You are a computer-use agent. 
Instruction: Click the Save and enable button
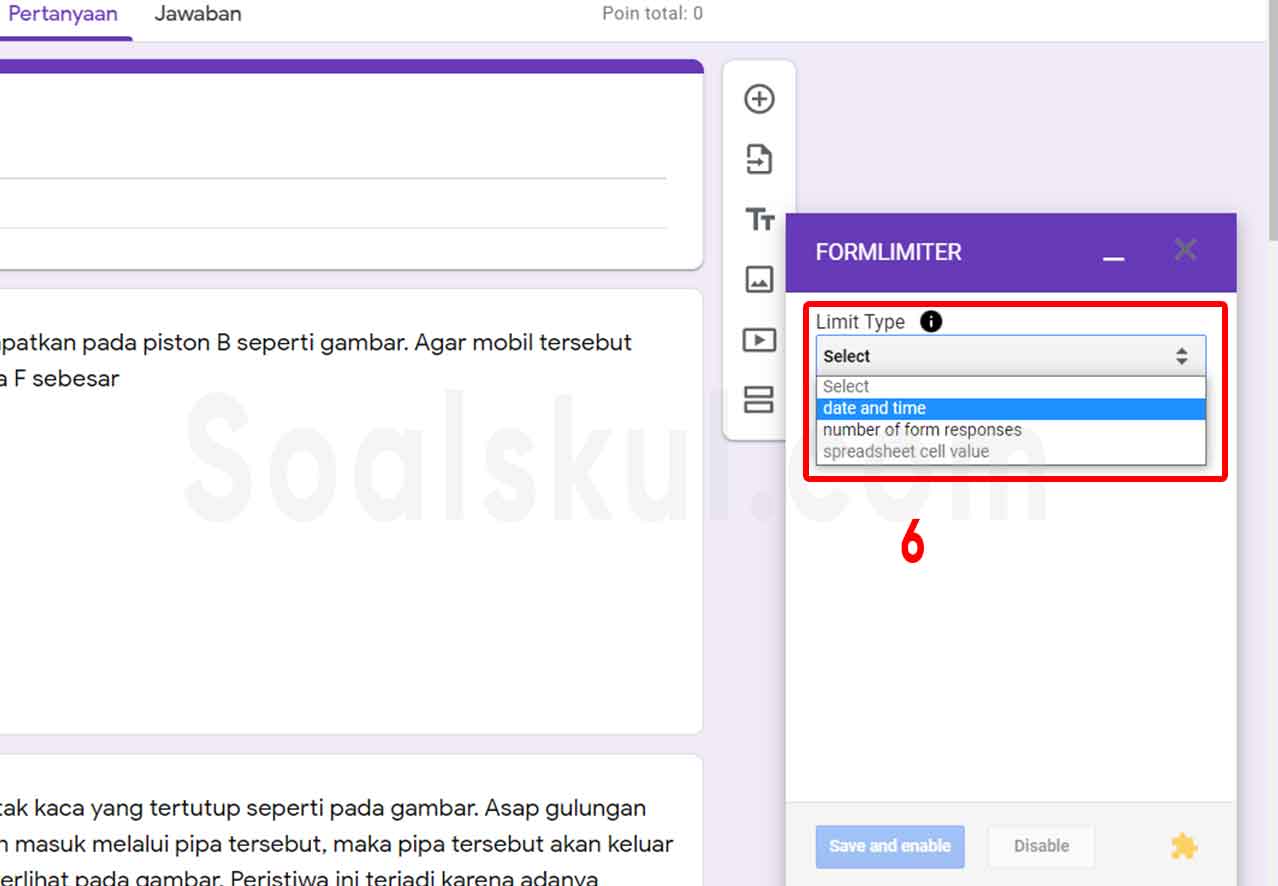(890, 846)
